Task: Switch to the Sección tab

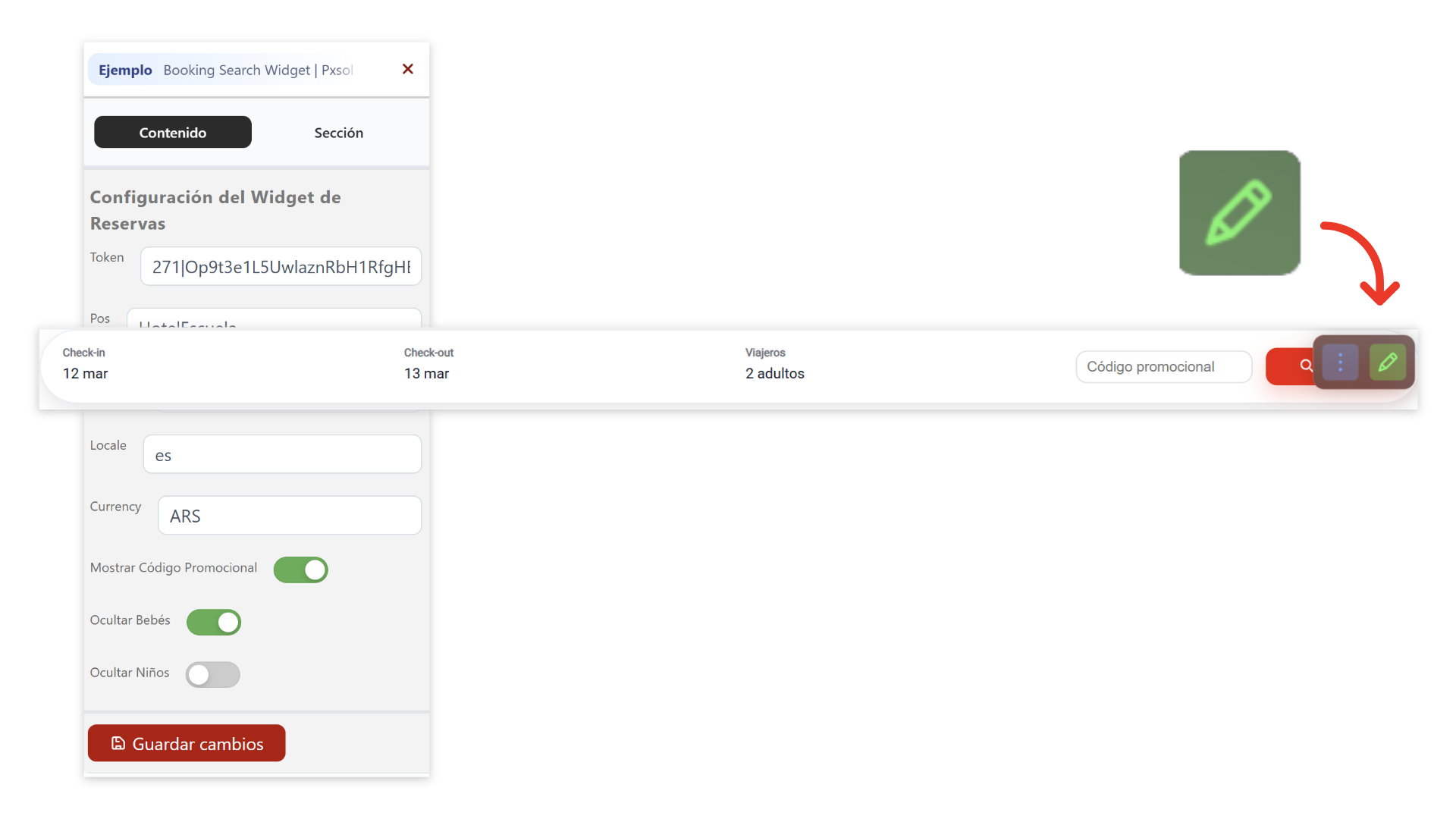Action: (x=338, y=133)
